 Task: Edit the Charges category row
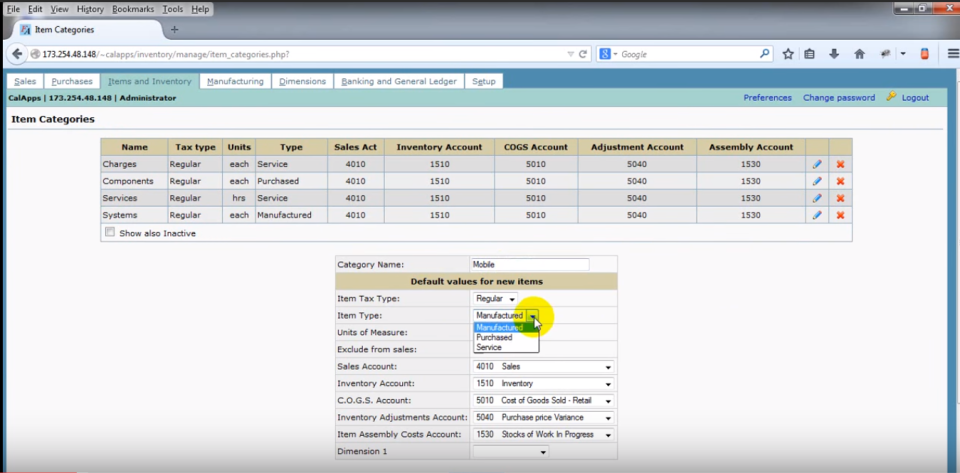click(817, 164)
